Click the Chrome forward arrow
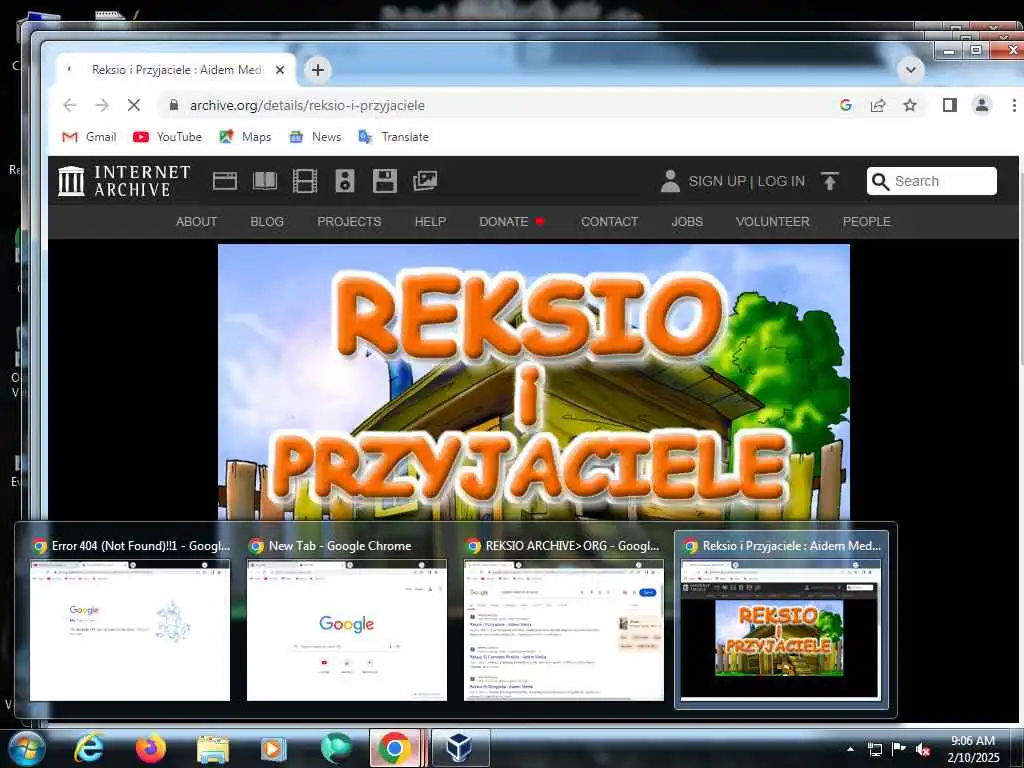 (102, 105)
